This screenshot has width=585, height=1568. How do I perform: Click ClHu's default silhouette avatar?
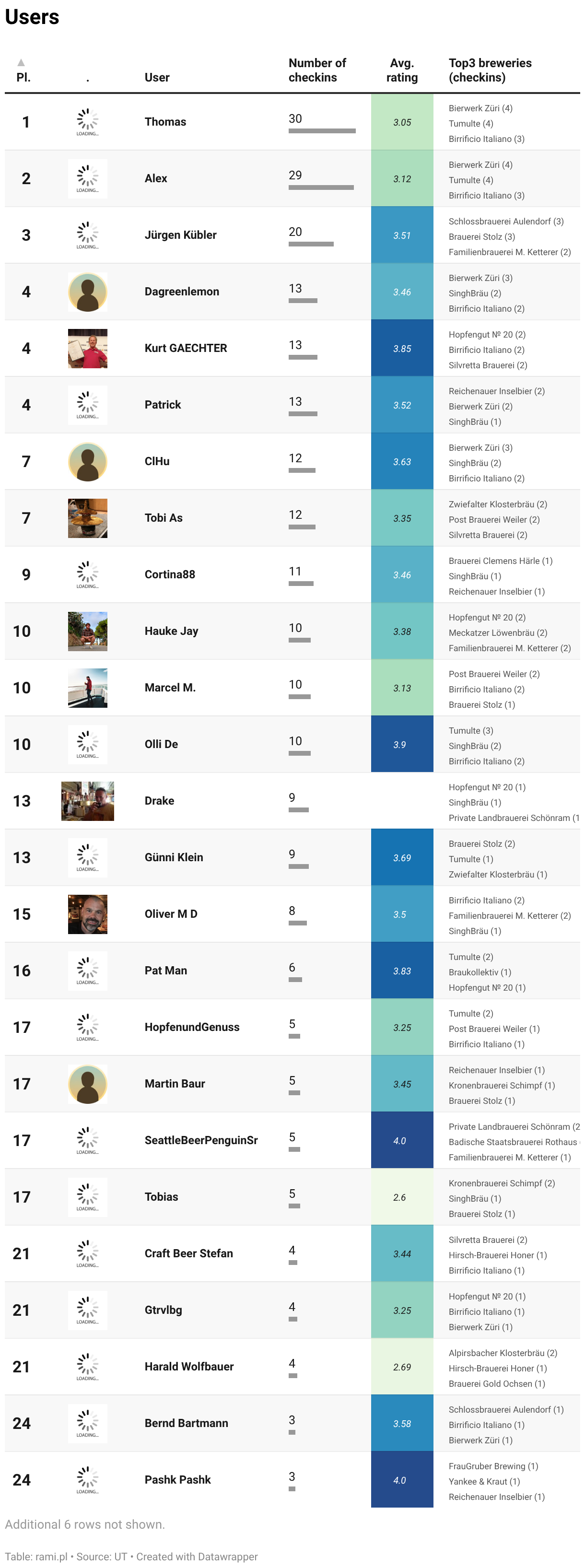pos(88,462)
